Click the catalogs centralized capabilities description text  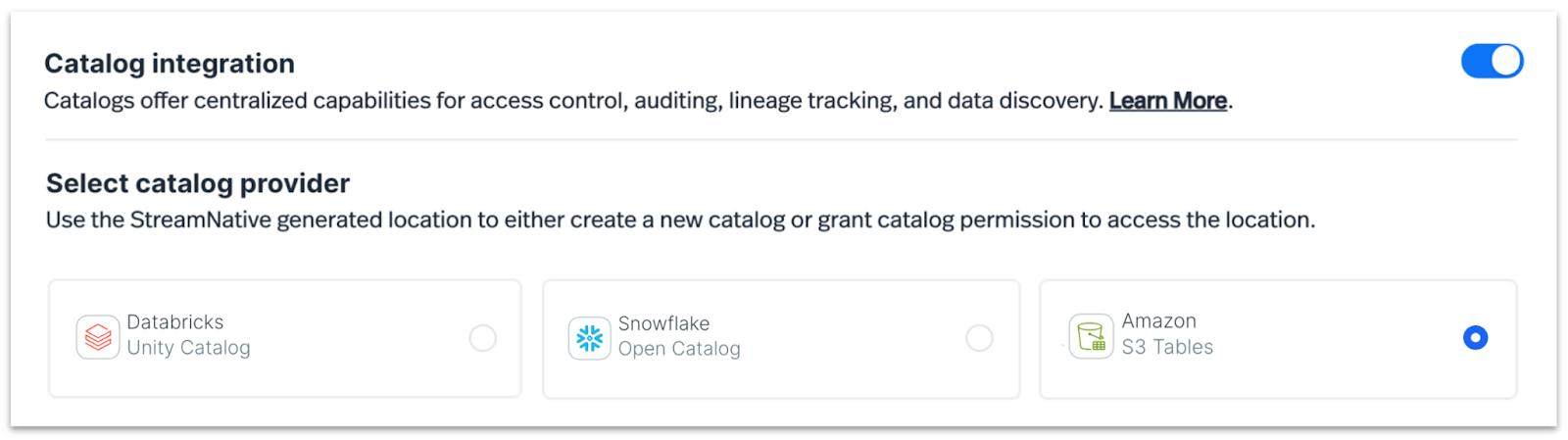coord(573,101)
